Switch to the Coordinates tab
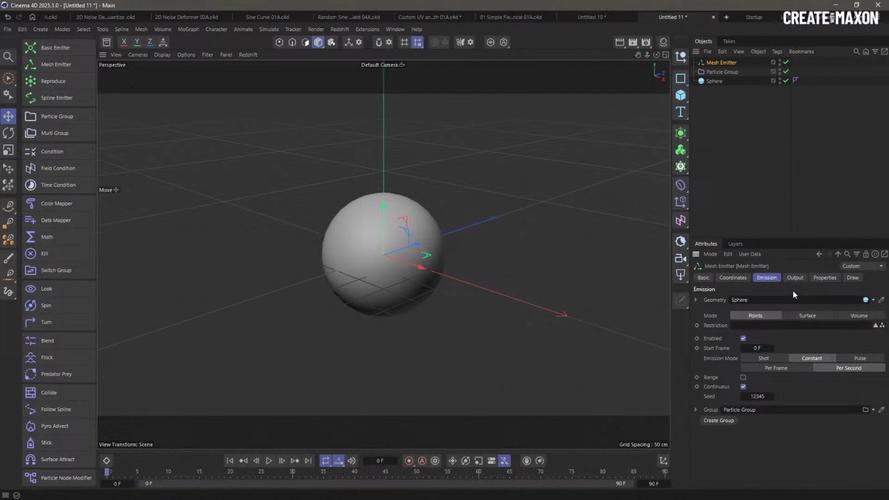 (733, 278)
